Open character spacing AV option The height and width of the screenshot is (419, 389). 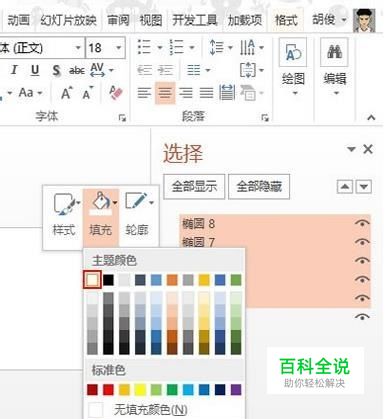tap(102, 70)
